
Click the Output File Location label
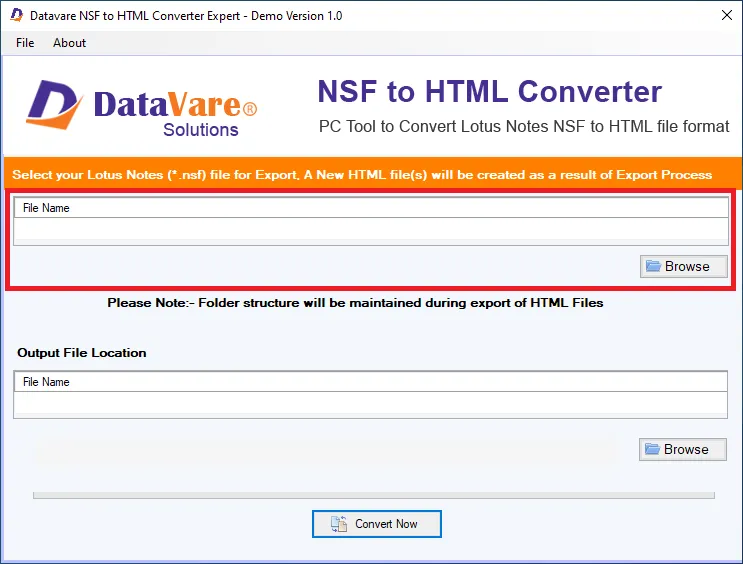pos(82,353)
